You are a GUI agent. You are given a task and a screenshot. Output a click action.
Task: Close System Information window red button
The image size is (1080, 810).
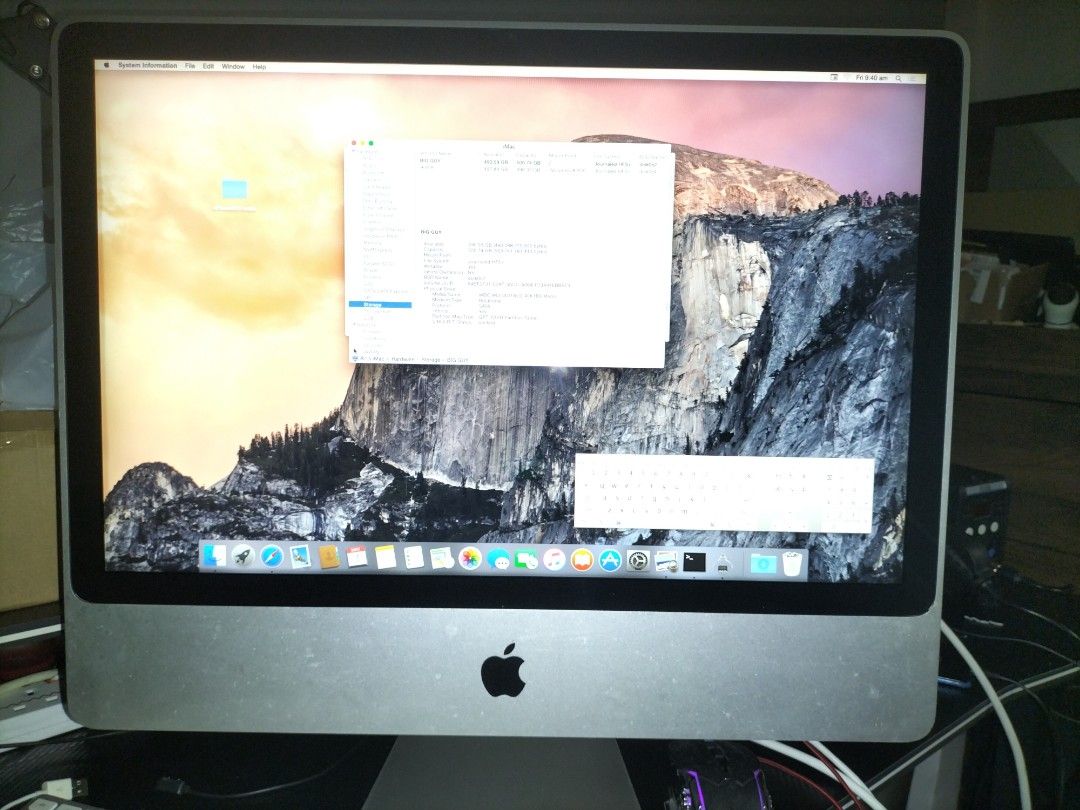354,143
